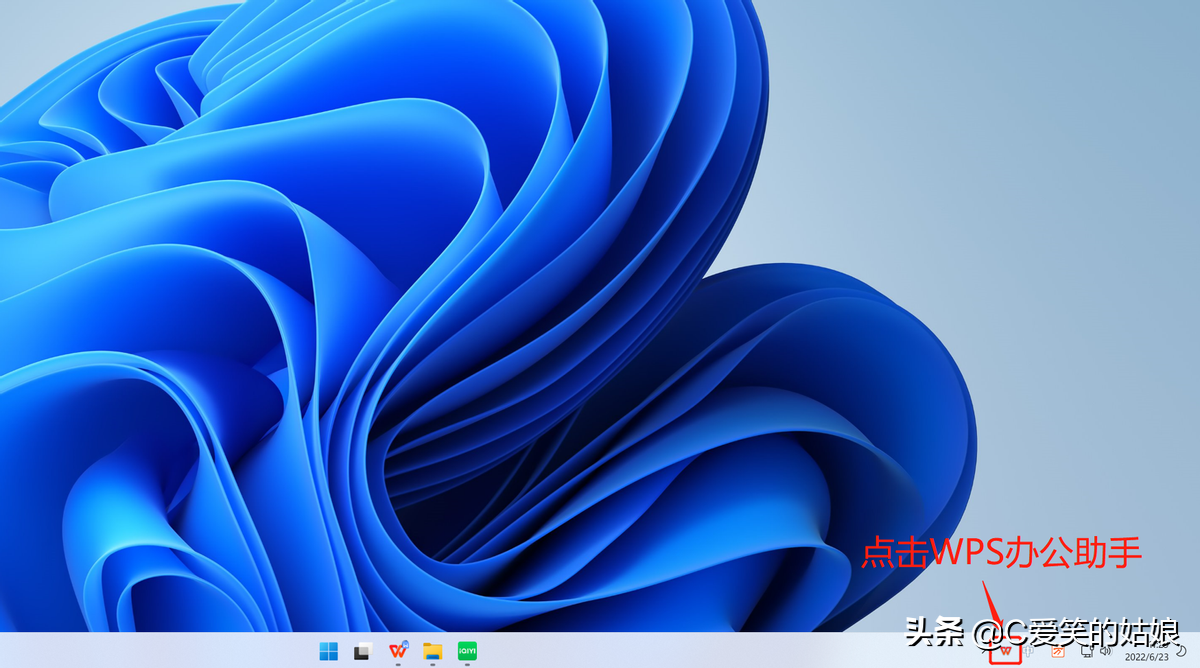The width and height of the screenshot is (1200, 668).
Task: Open the iQIYI app on the taskbar
Action: tap(467, 652)
